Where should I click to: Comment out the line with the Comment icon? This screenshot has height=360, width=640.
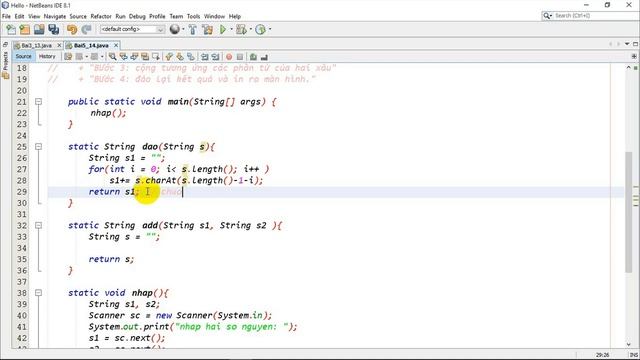tap(253, 57)
